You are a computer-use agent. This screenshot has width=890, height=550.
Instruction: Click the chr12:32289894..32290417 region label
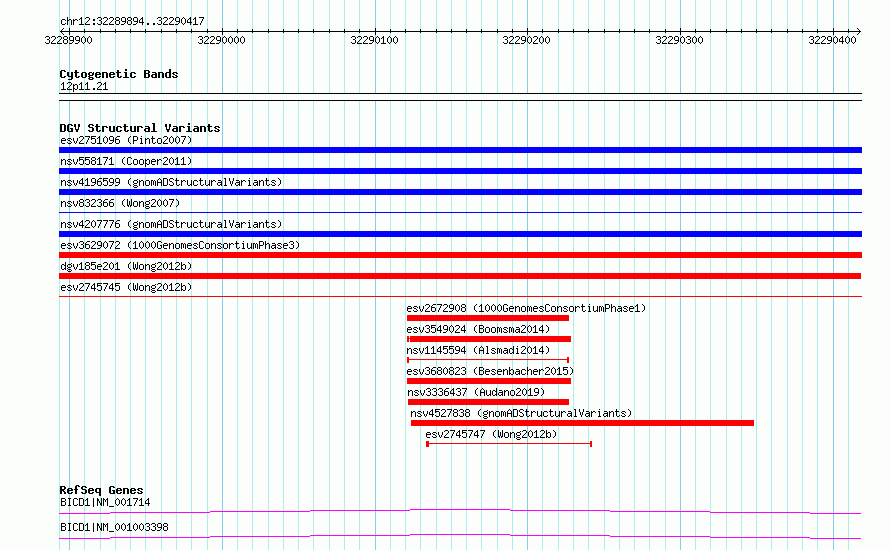coord(132,22)
